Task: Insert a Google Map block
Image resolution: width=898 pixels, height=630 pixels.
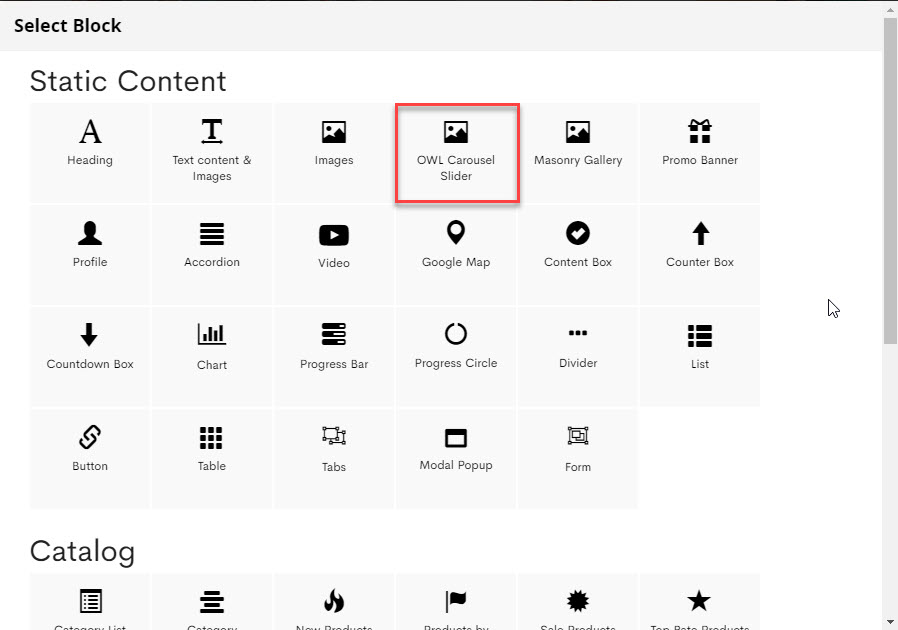Action: pos(456,255)
